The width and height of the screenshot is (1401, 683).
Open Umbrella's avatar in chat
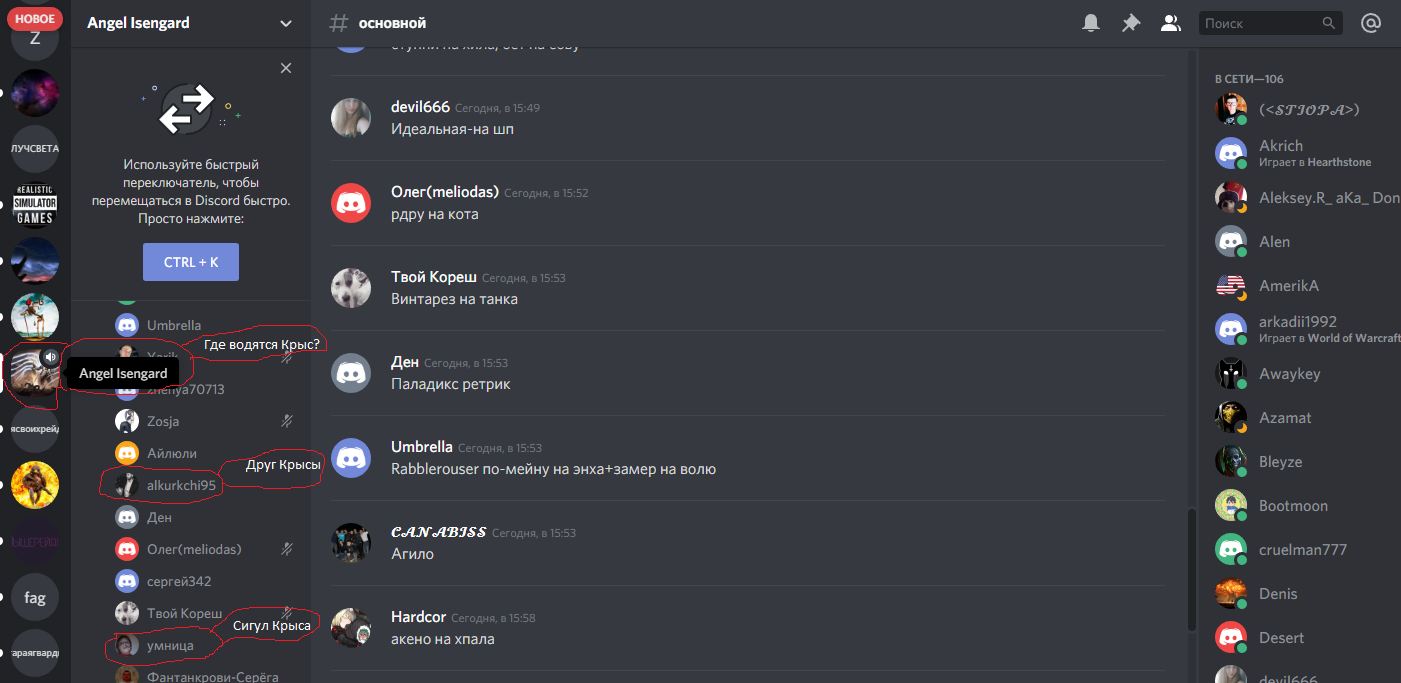351,457
